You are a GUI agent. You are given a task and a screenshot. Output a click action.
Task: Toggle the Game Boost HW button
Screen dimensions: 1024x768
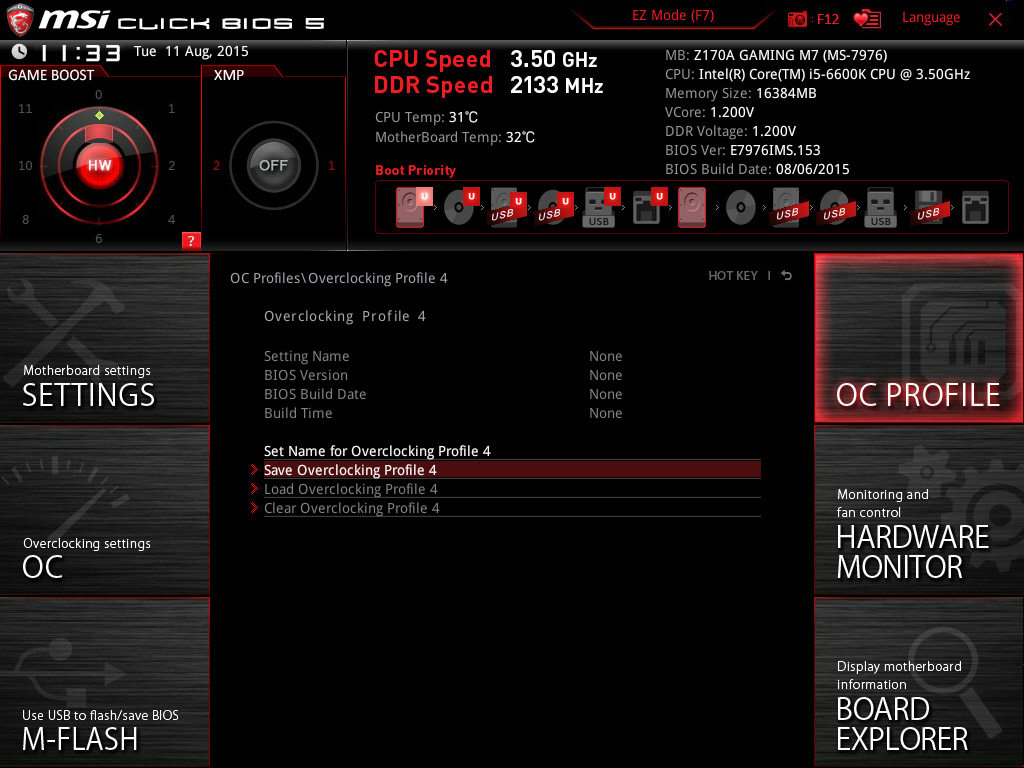(x=99, y=165)
